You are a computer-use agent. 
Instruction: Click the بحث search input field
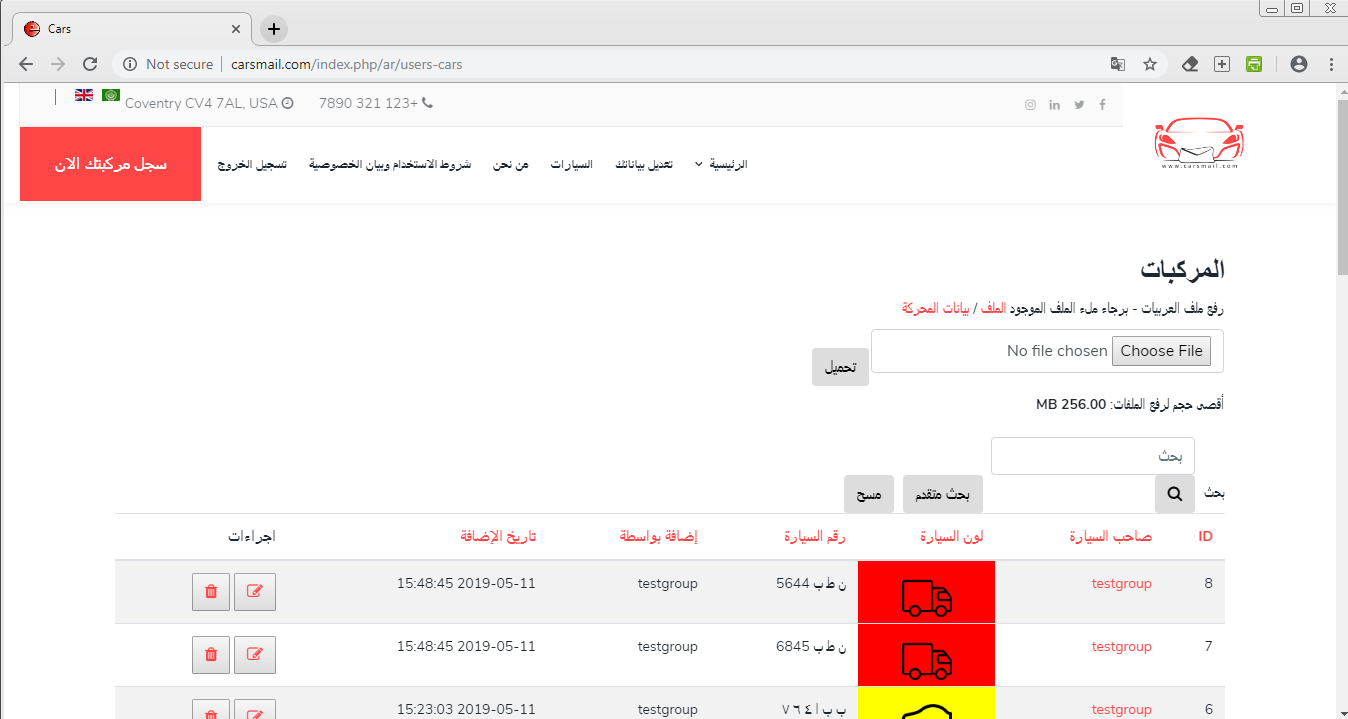(1092, 456)
